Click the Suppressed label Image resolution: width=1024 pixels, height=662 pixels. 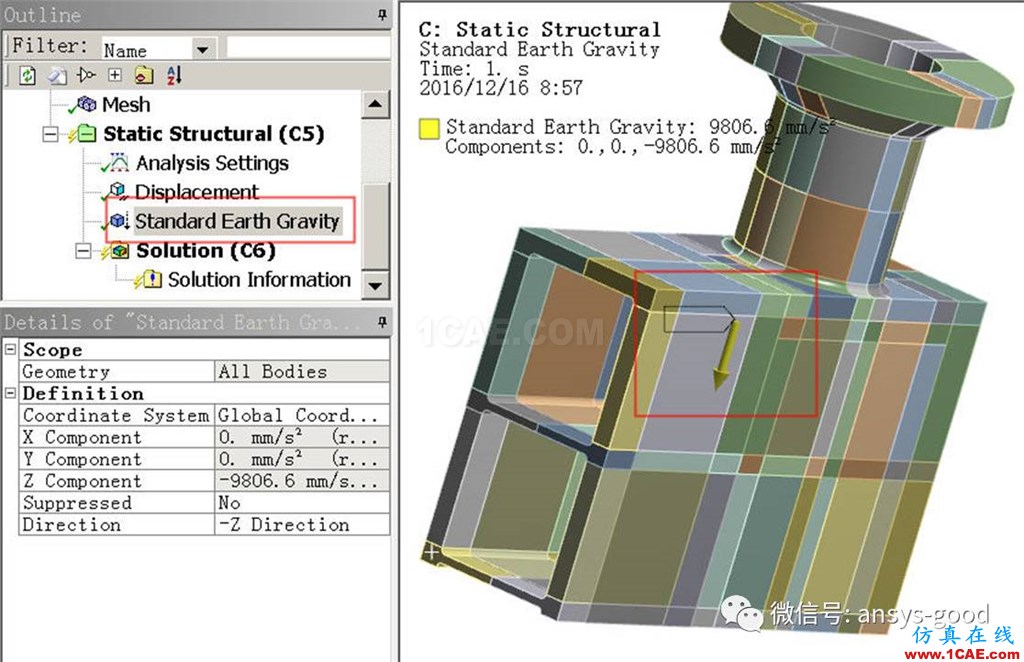point(77,503)
